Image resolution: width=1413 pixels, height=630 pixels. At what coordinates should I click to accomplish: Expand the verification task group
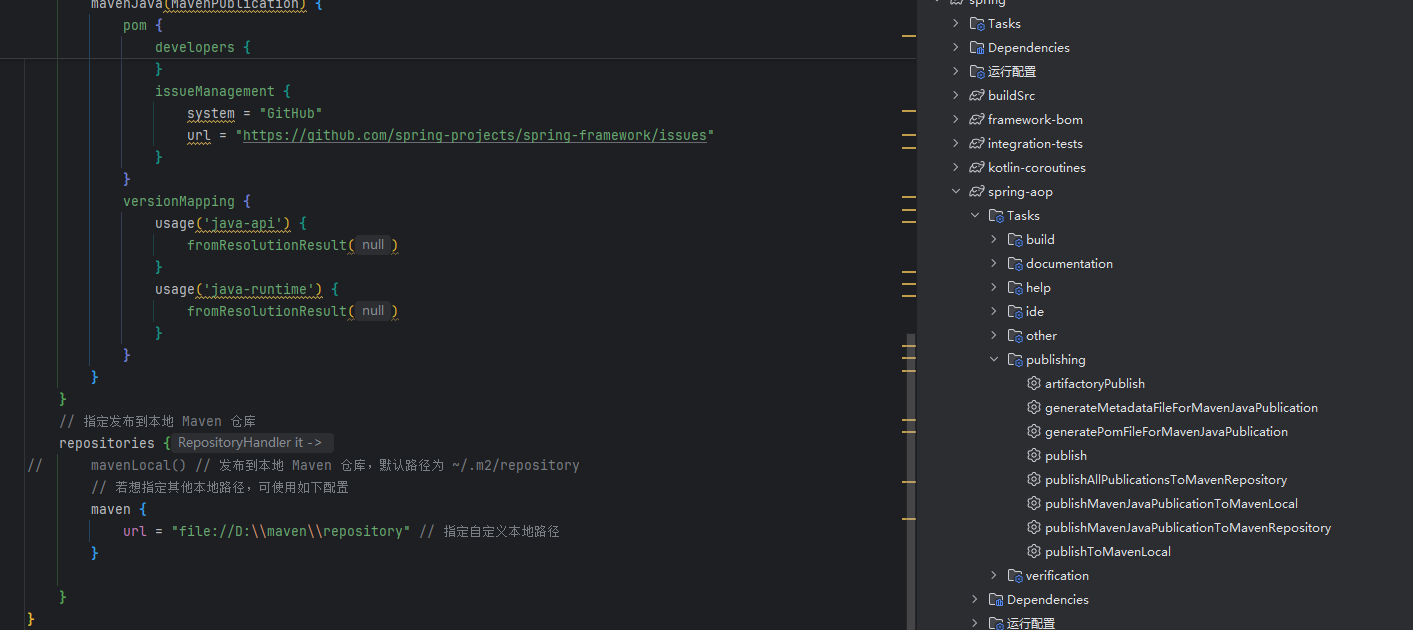pyautogui.click(x=994, y=575)
